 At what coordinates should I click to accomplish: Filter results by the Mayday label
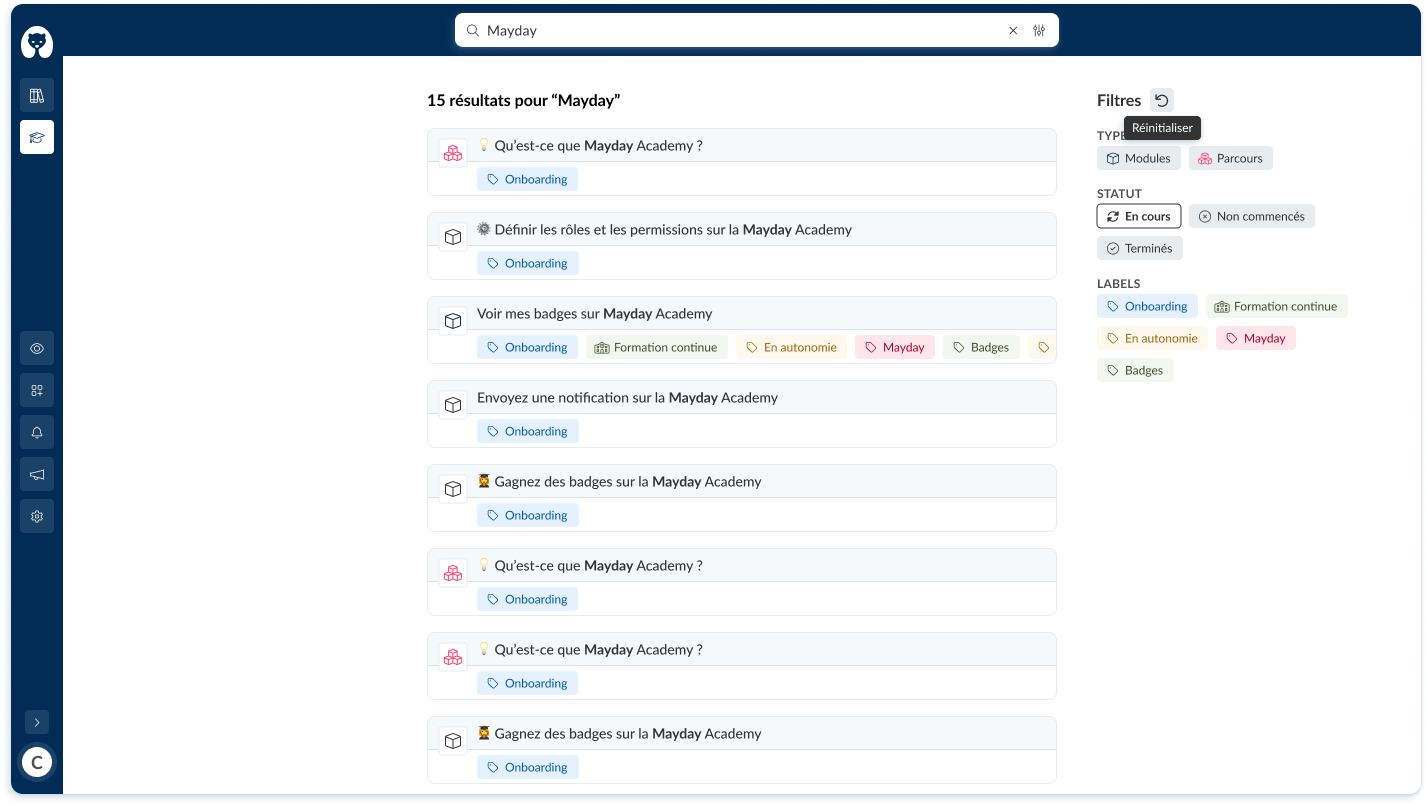pos(1255,338)
